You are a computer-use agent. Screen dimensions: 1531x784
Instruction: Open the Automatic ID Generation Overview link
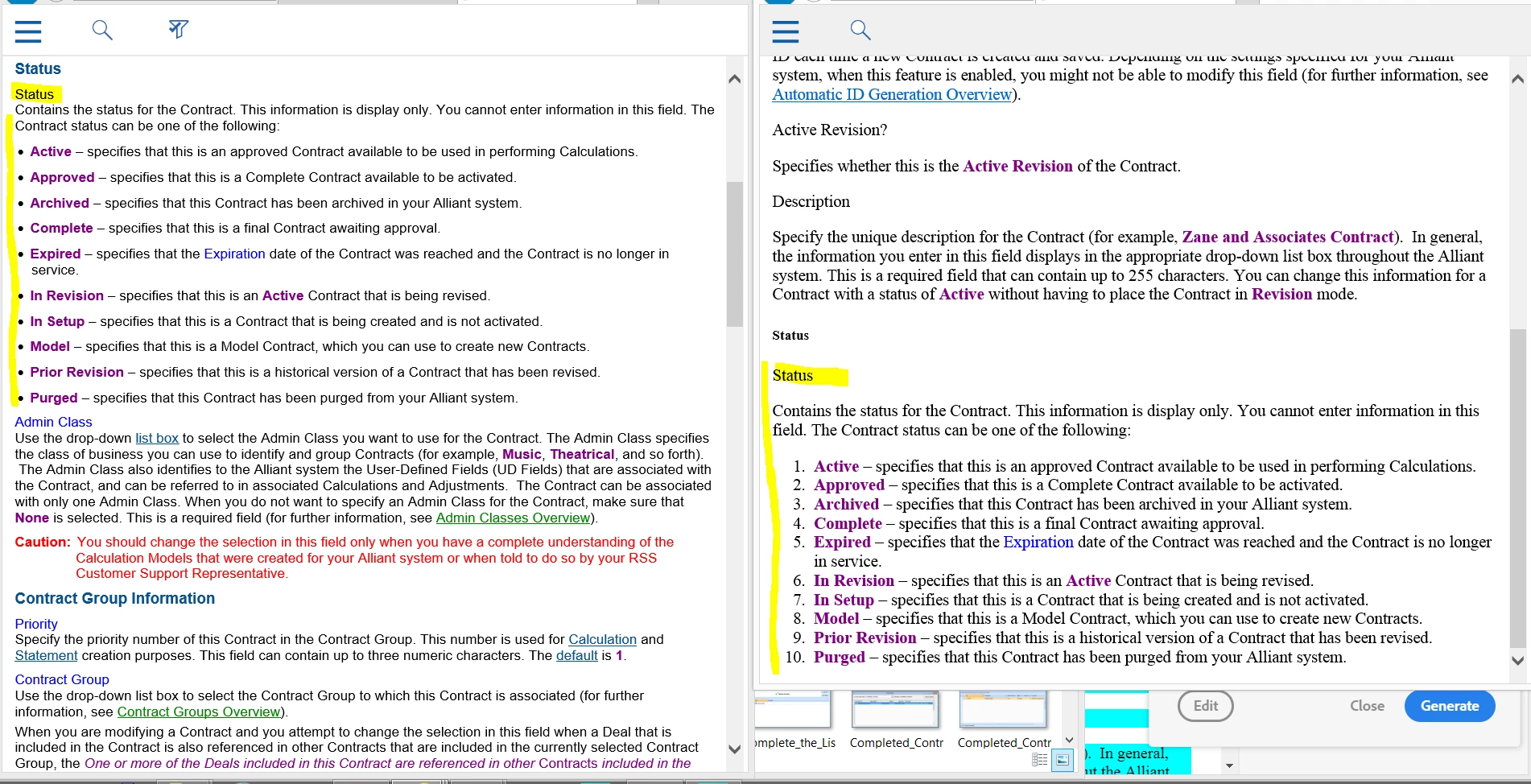[892, 94]
